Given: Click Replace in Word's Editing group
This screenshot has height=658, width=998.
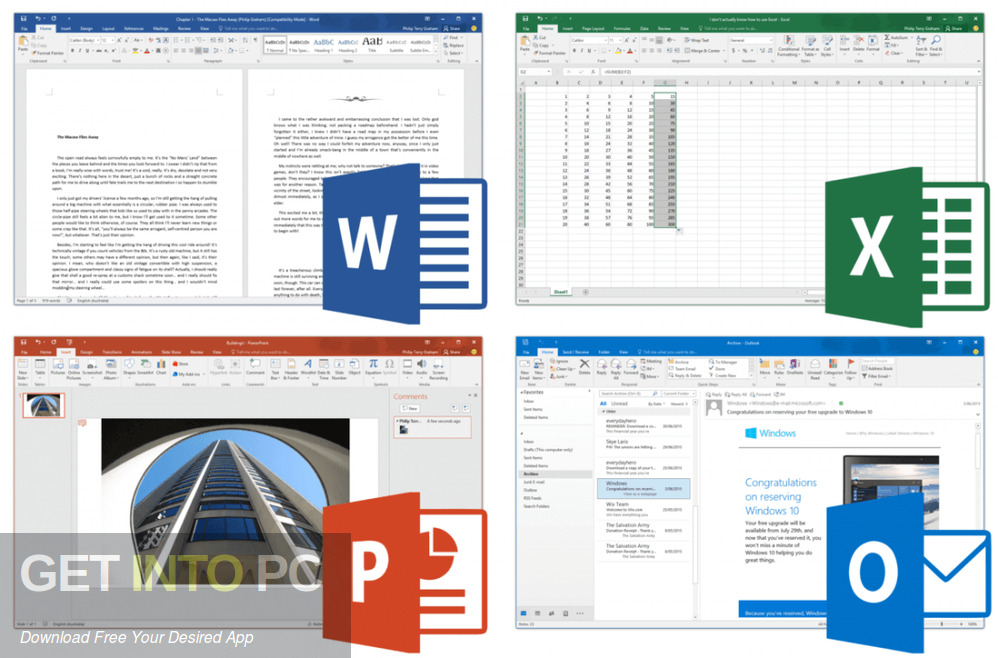Looking at the screenshot, I should (453, 45).
